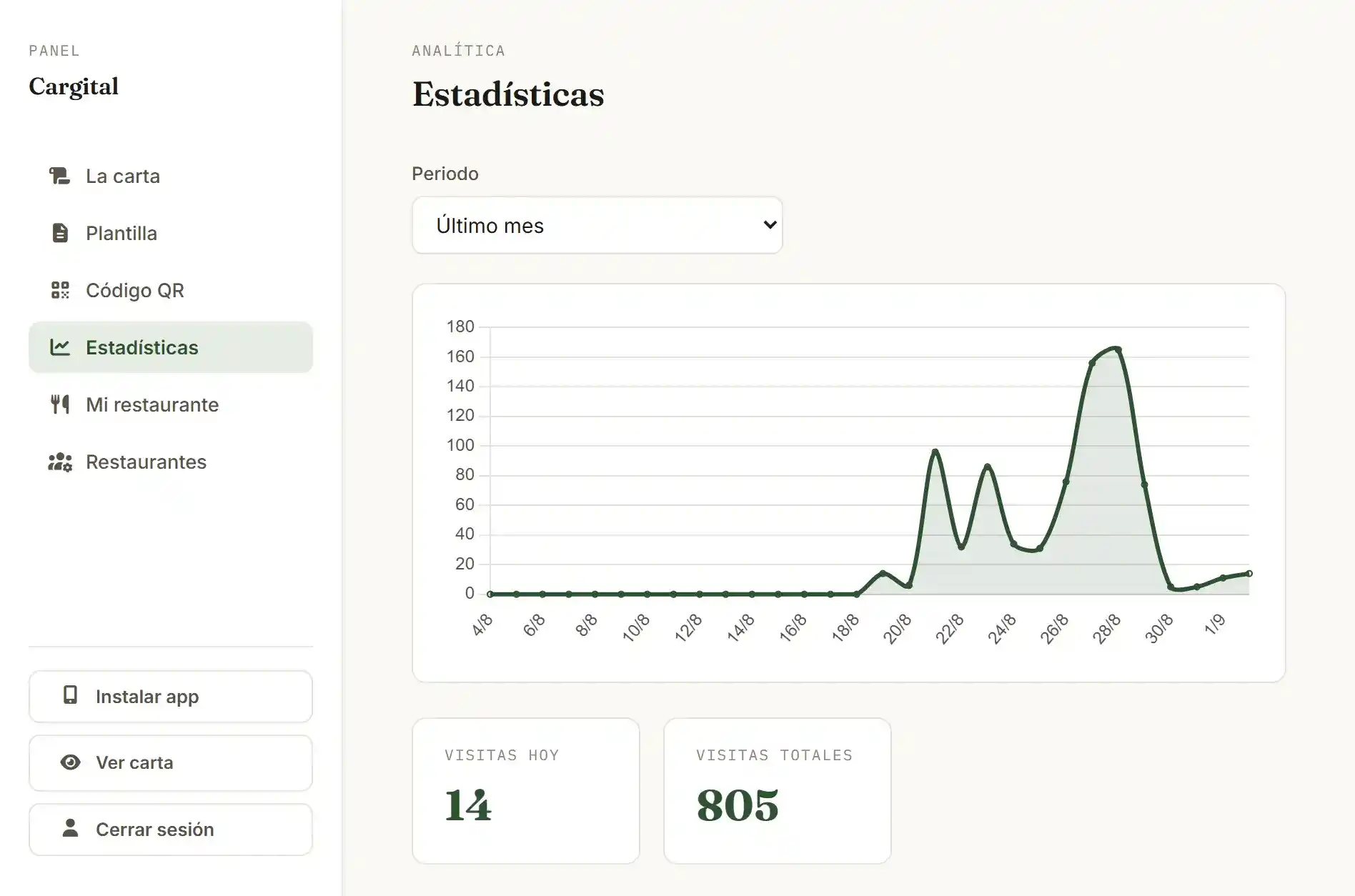Click the user icon in Cerrar sesión
The image size is (1355, 896).
(70, 828)
